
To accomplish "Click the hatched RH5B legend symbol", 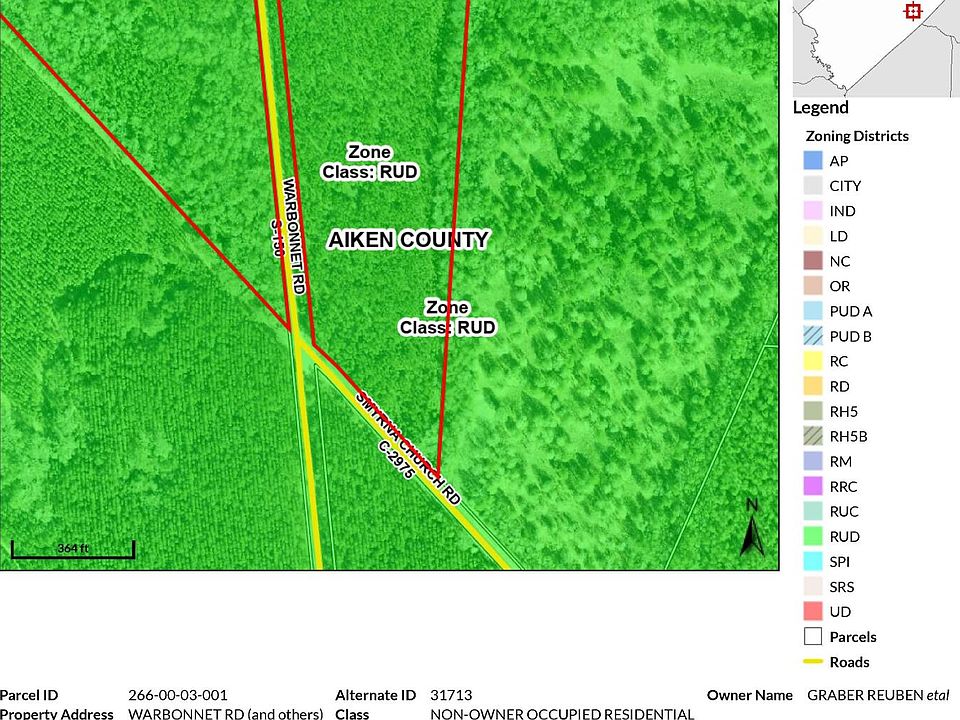I will tap(812, 436).
